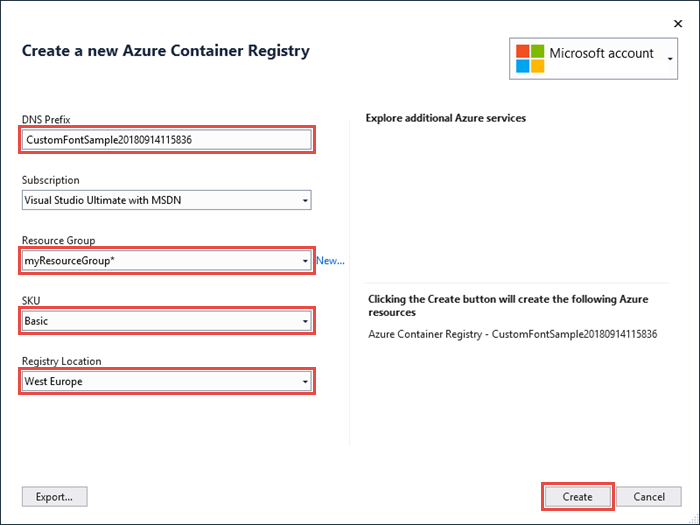
Task: Click the dialog title Create a new Azure Container Registry
Action: pos(166,51)
